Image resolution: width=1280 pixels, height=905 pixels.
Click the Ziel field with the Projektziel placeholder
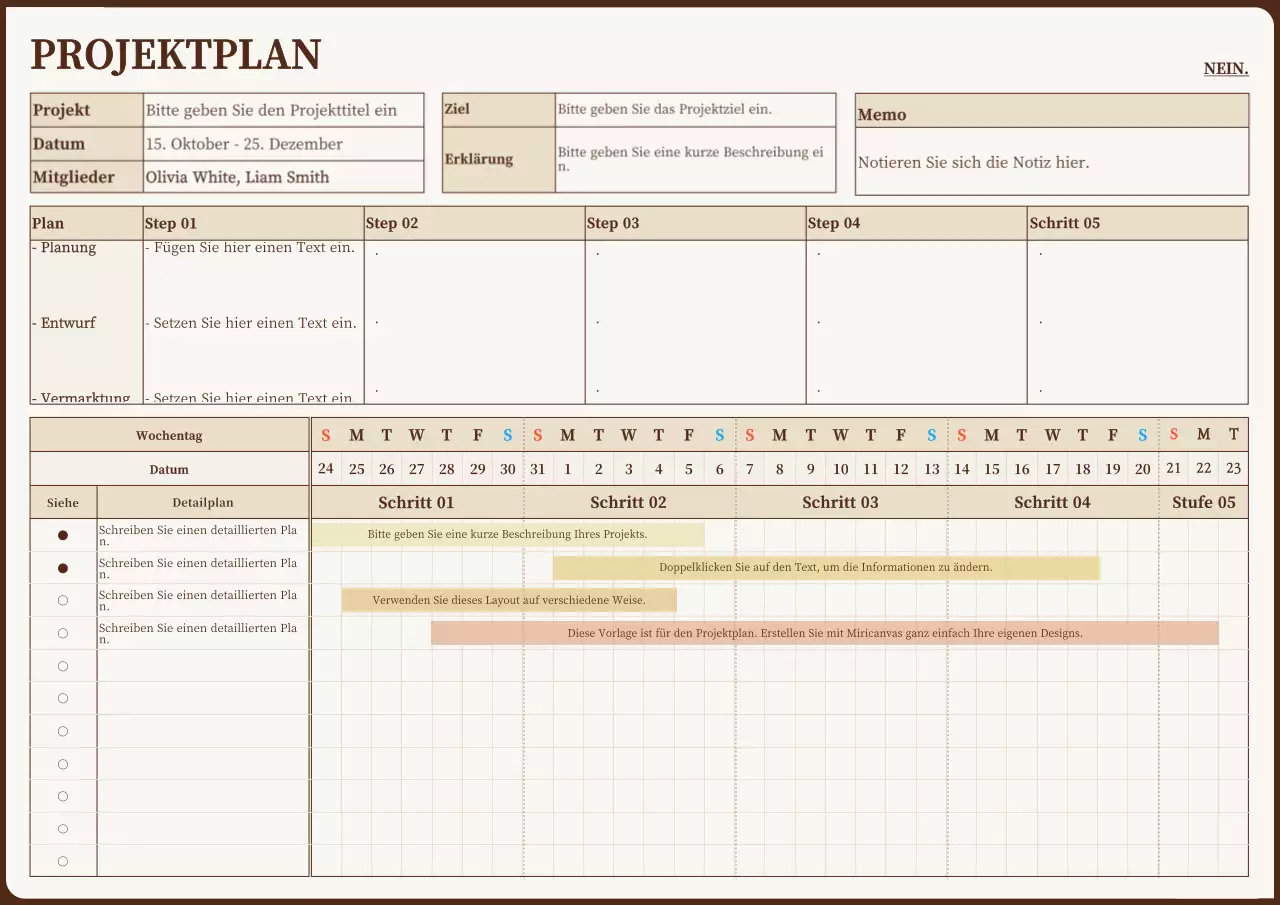click(695, 109)
